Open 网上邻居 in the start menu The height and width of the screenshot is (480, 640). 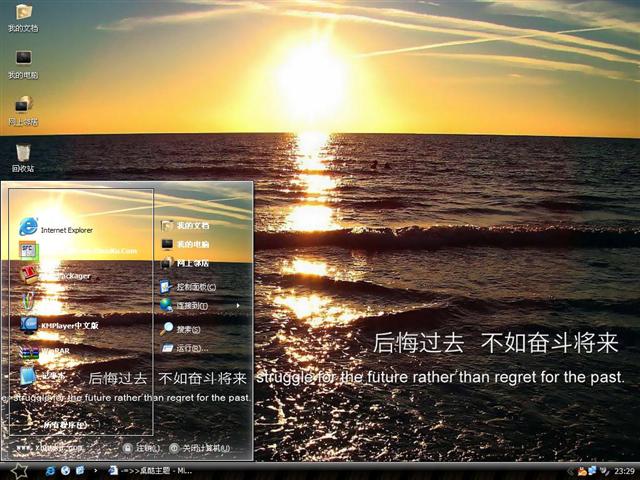pyautogui.click(x=185, y=263)
